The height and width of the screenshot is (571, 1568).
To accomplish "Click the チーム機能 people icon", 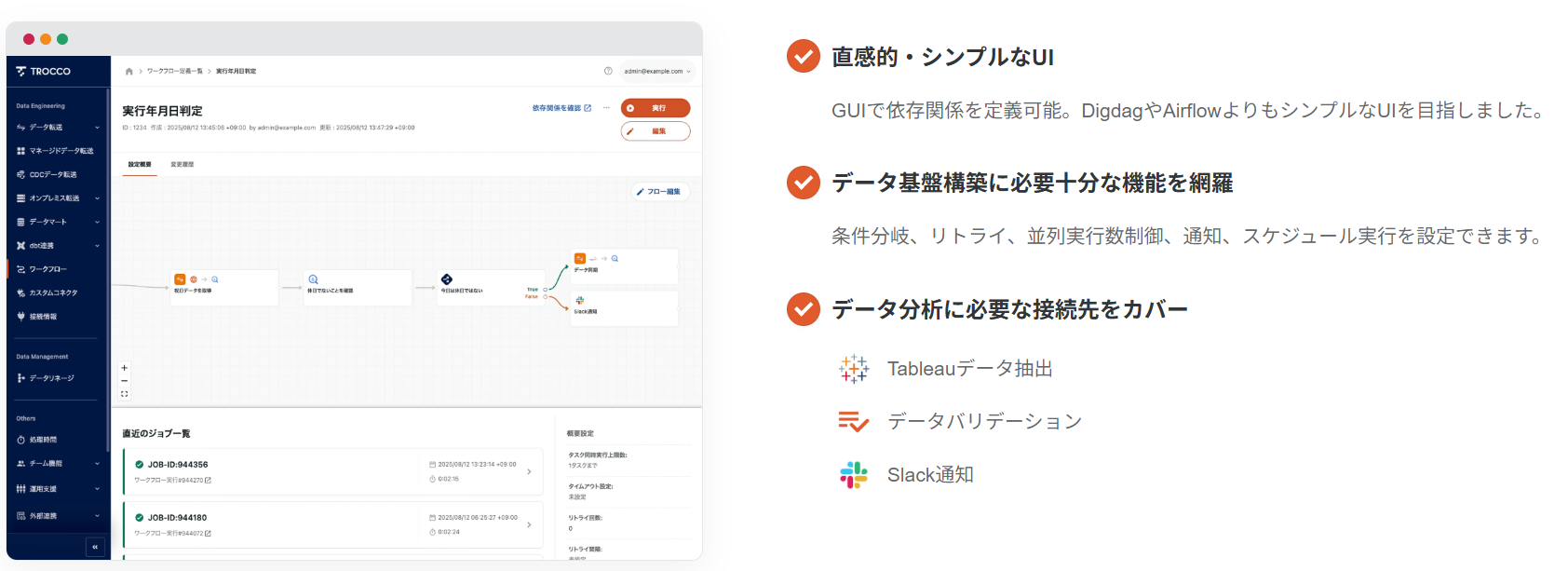I will click(20, 464).
